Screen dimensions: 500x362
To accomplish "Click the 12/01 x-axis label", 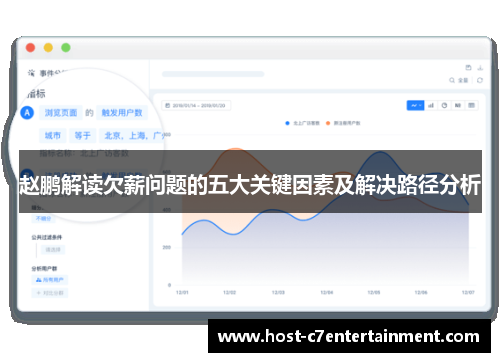I will [x=182, y=292].
